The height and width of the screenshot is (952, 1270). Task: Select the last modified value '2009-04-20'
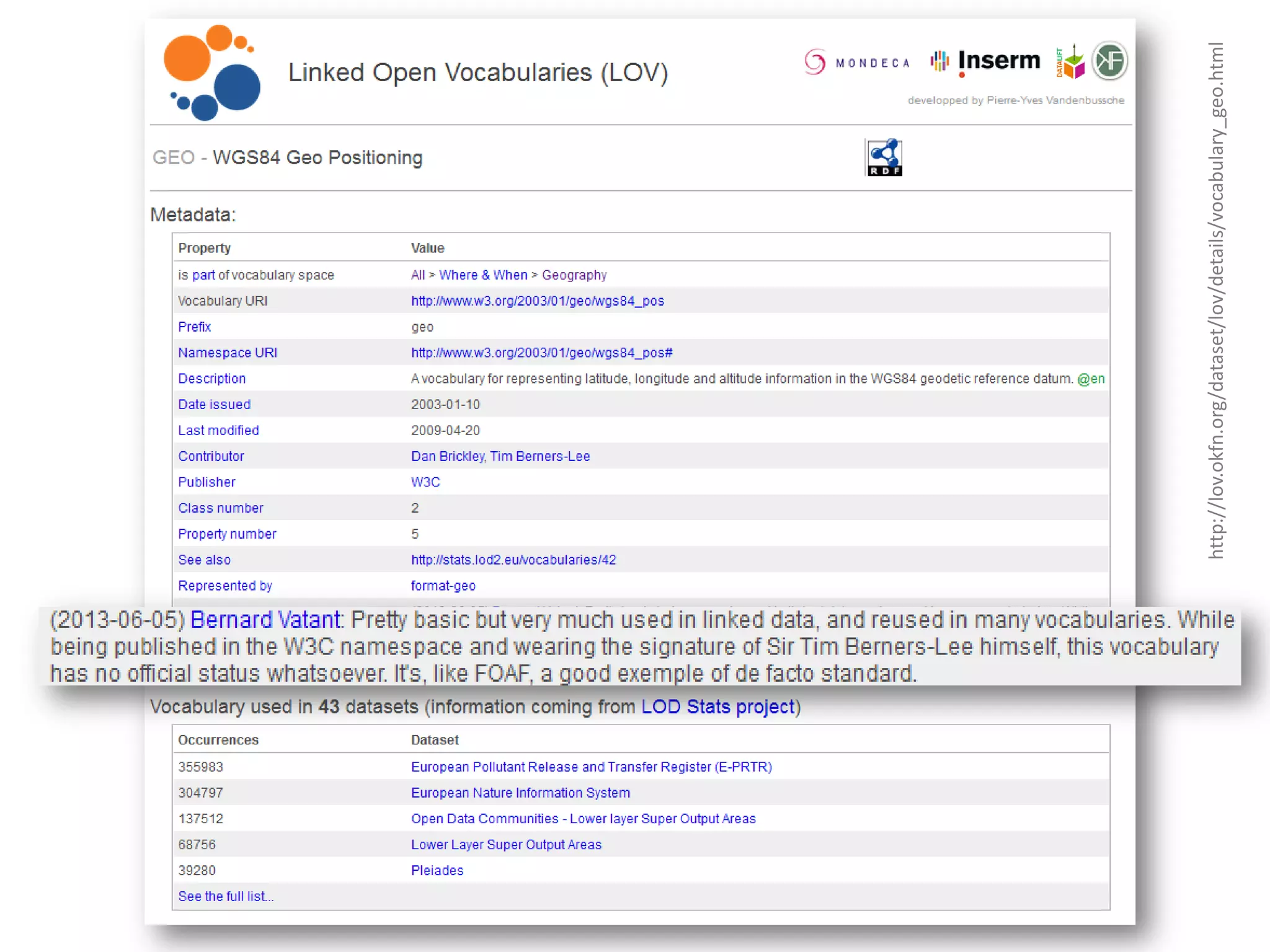445,431
